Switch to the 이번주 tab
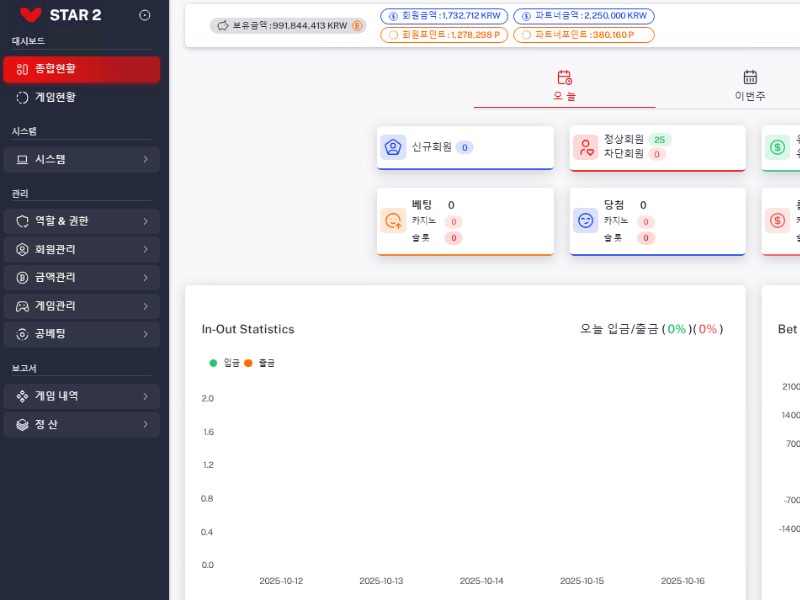 750,86
